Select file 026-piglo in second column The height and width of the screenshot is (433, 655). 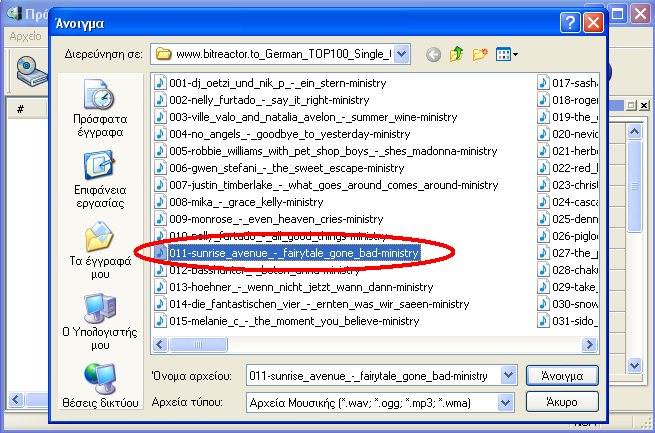(568, 236)
